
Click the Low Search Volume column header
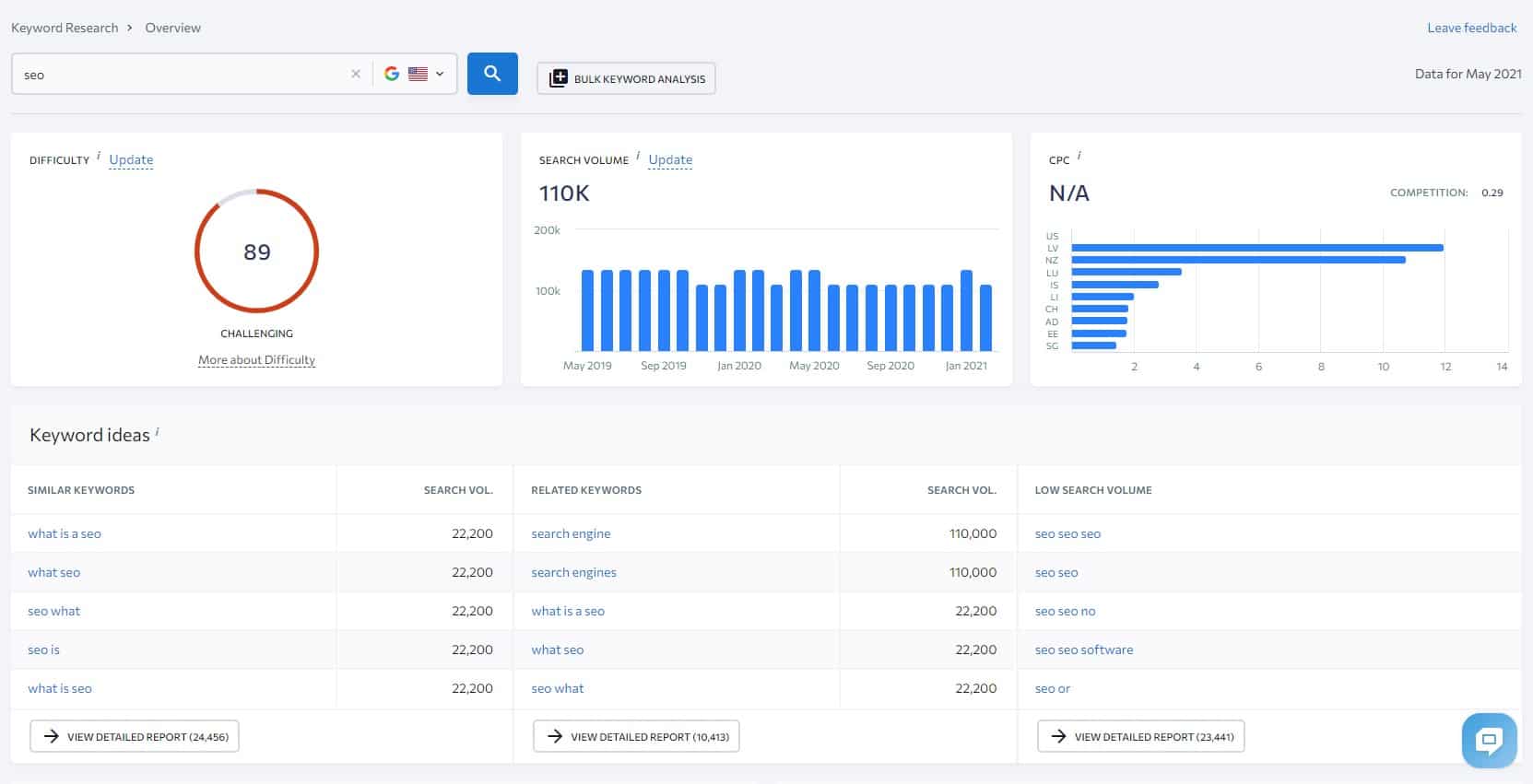click(1093, 490)
